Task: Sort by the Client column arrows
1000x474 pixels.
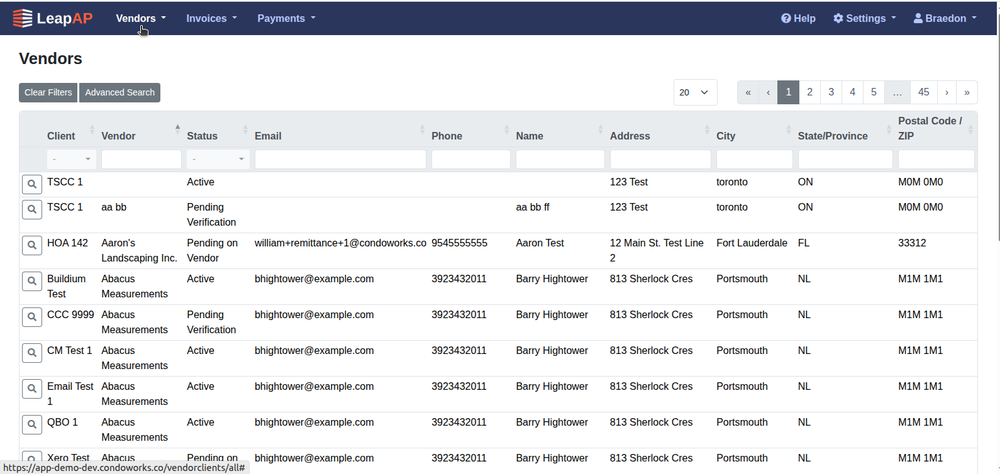Action: click(92, 129)
